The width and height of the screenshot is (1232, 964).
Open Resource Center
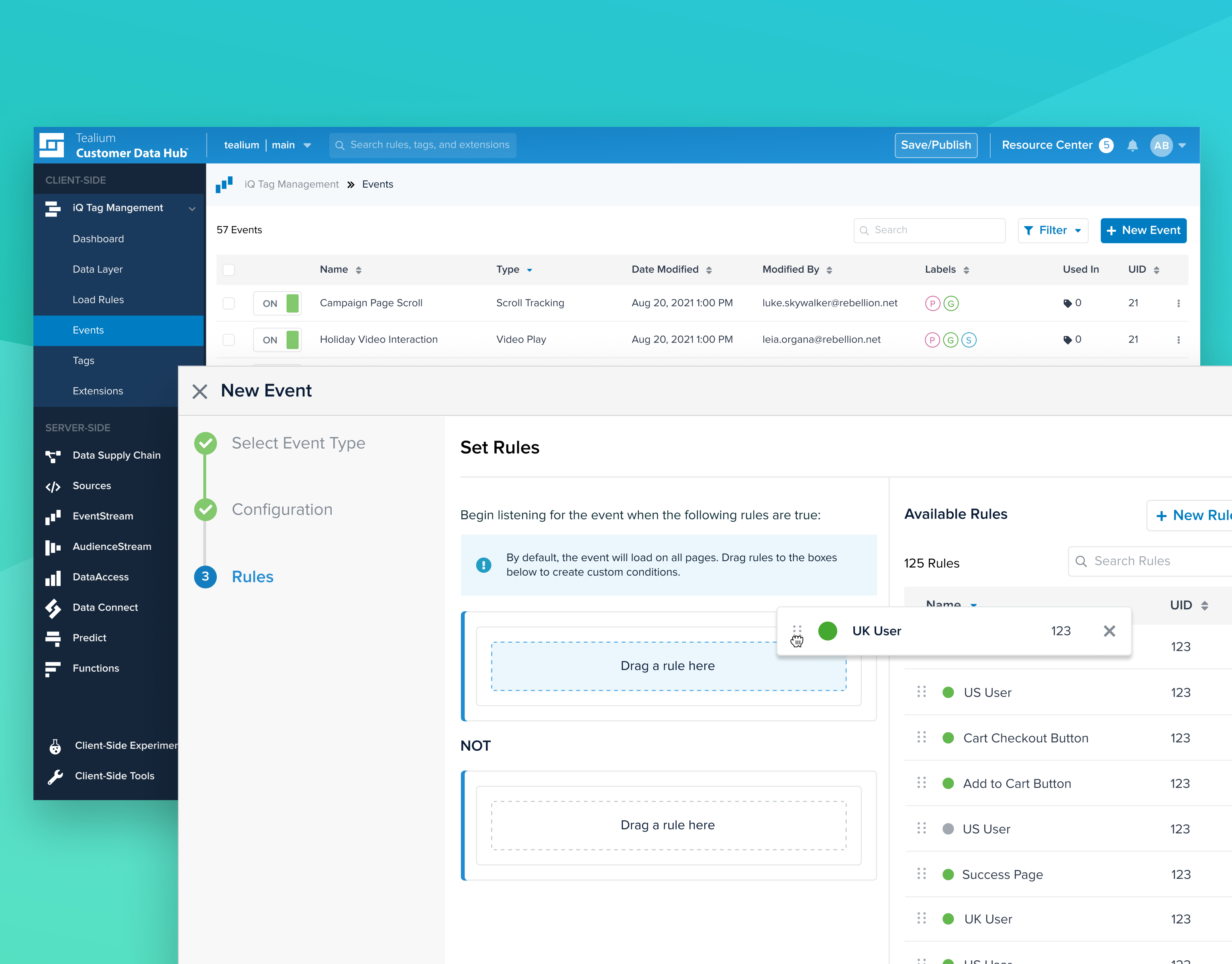(1057, 146)
